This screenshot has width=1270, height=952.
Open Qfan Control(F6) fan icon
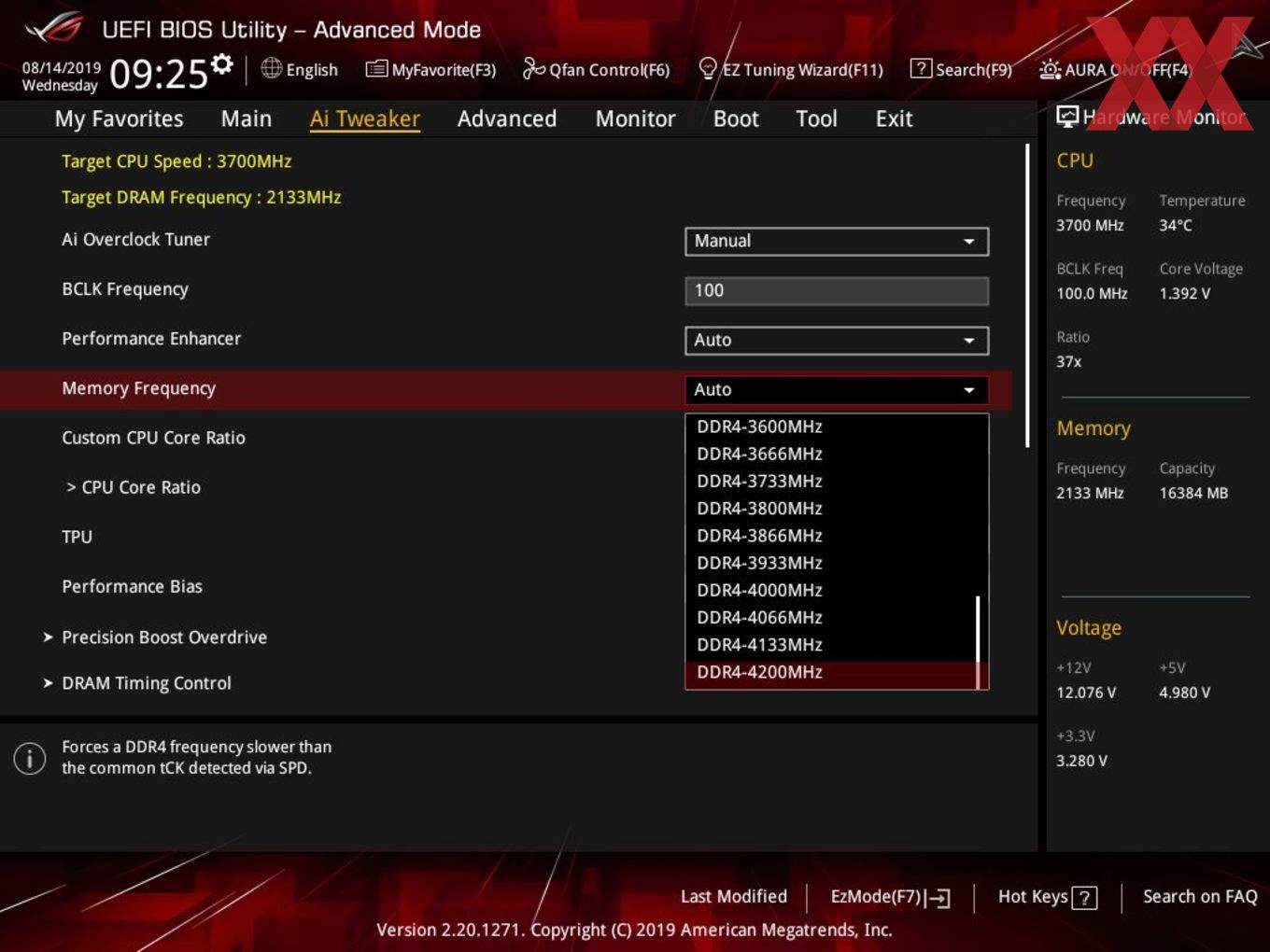click(533, 68)
